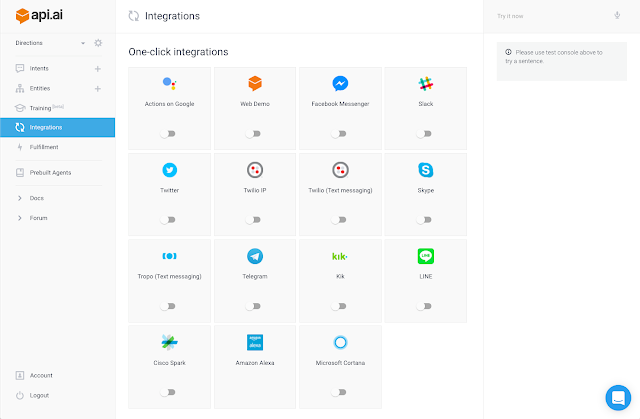640x419 pixels.
Task: Click the microphone icon in test console
Action: (x=617, y=16)
